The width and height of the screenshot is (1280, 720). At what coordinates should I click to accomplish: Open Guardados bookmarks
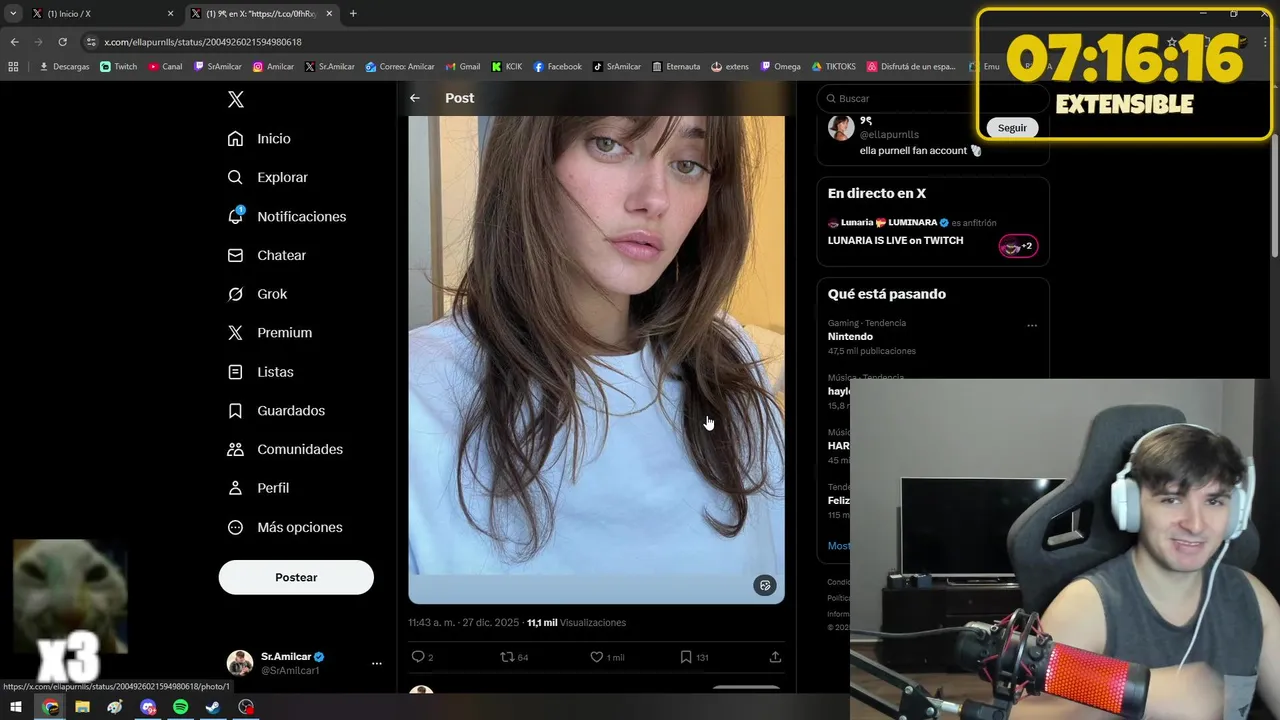[x=277, y=411]
